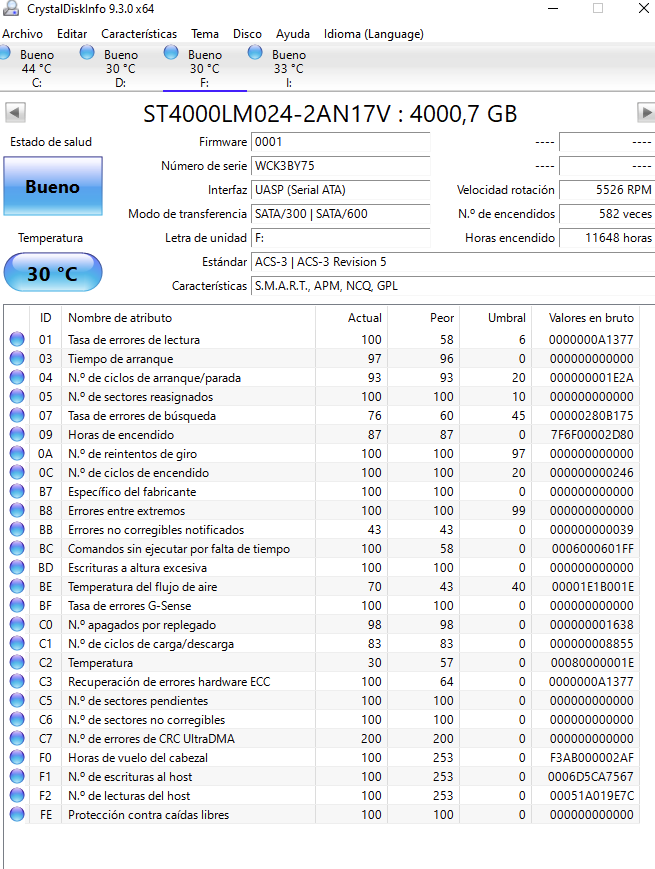Image resolution: width=655 pixels, height=869 pixels.
Task: Open the Editar menu
Action: click(x=71, y=34)
